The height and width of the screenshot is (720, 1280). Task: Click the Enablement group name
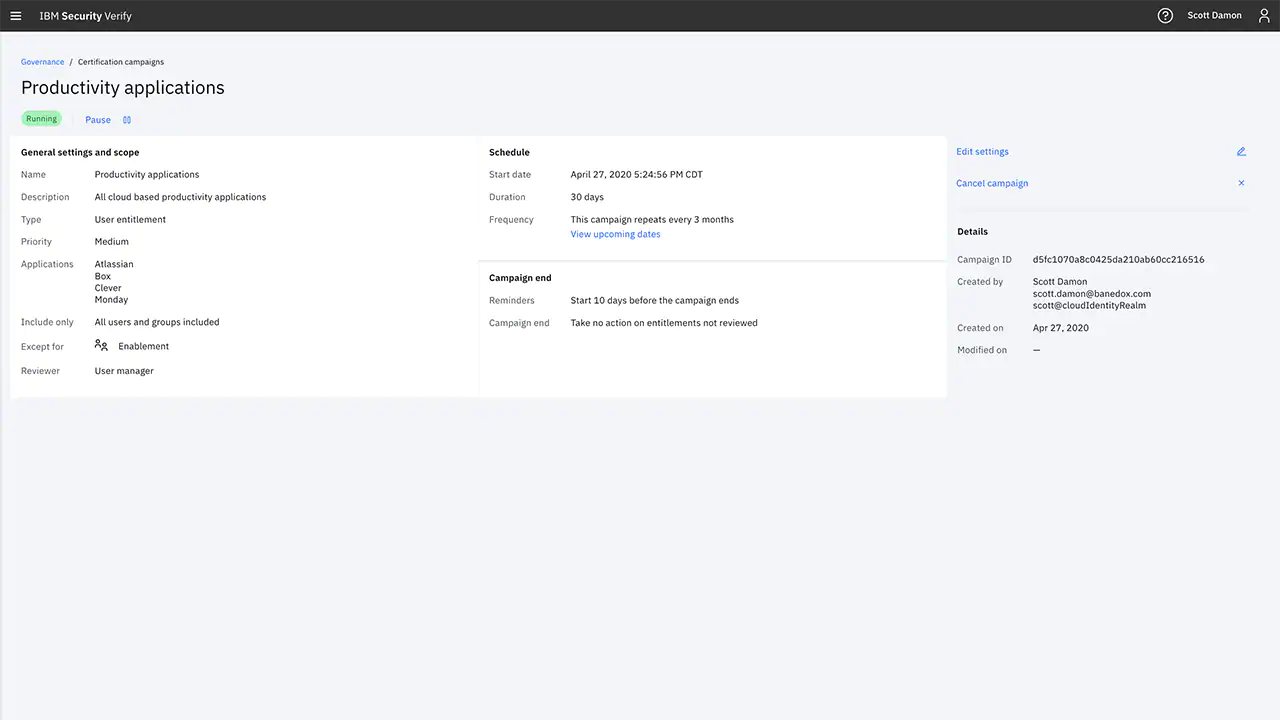tap(144, 346)
